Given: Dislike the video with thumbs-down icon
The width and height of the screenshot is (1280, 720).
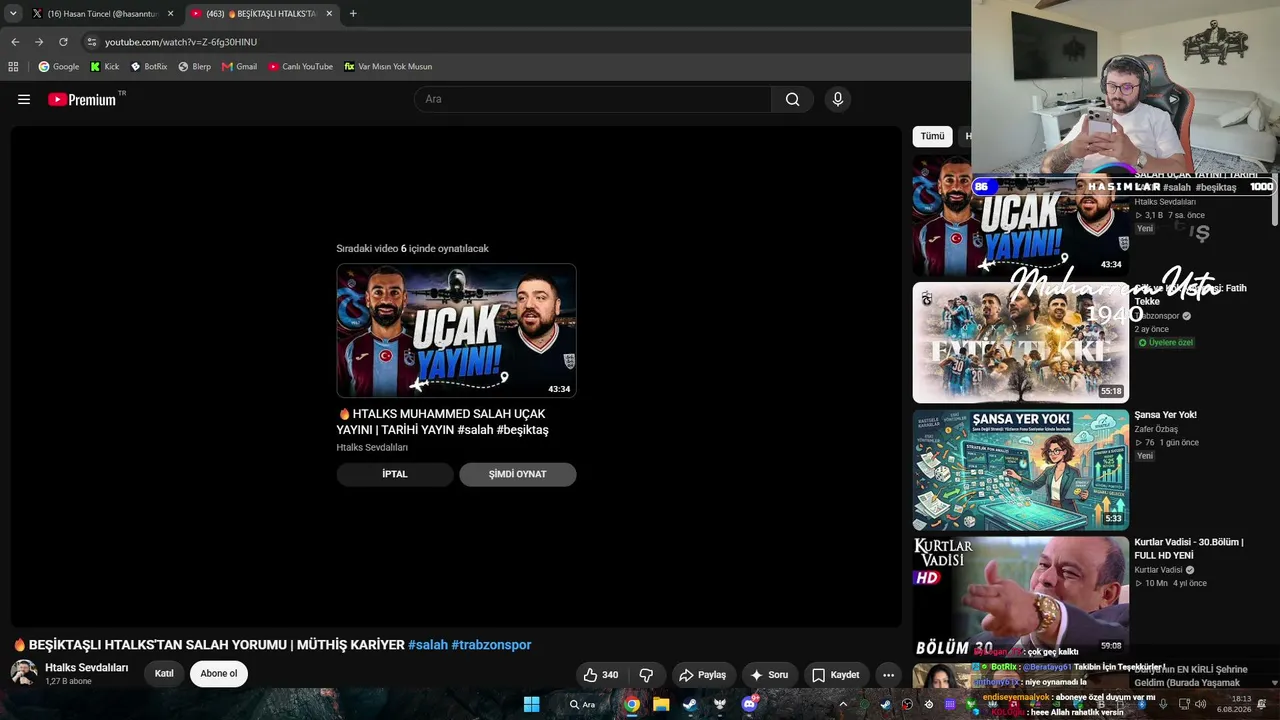Looking at the screenshot, I should coord(646,675).
